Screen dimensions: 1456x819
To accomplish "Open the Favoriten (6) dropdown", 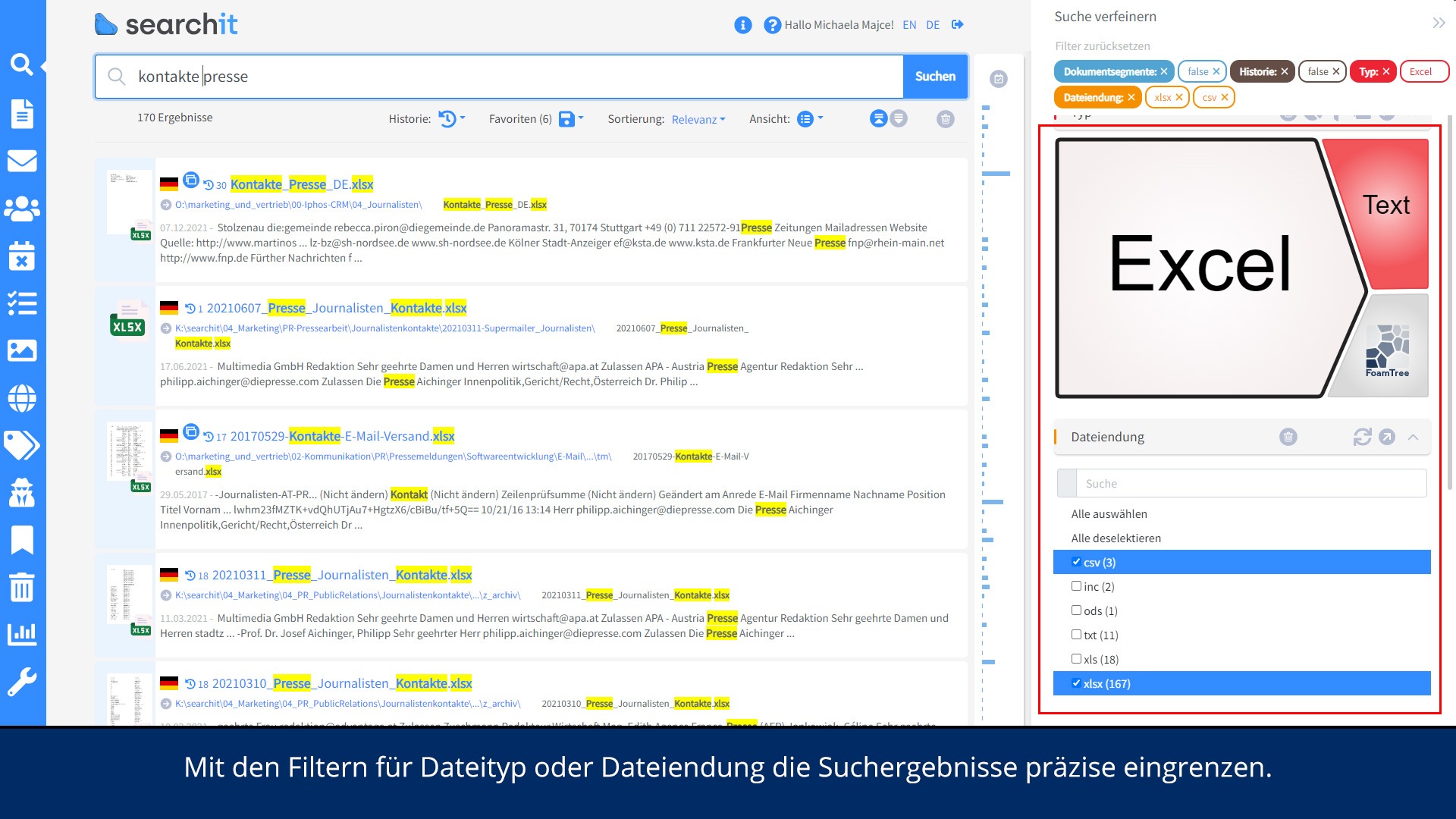I will [572, 119].
